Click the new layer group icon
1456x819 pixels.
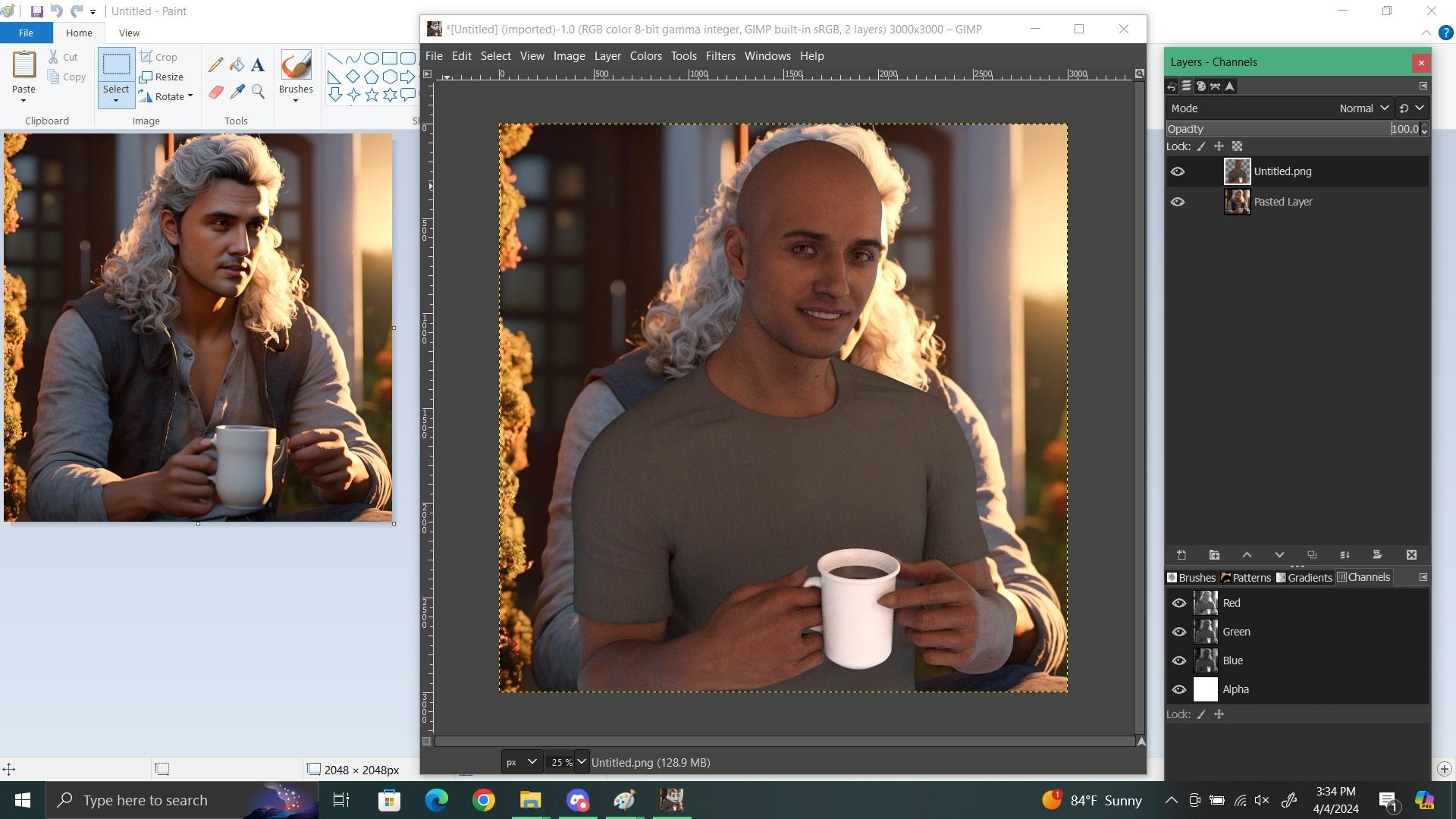1214,555
